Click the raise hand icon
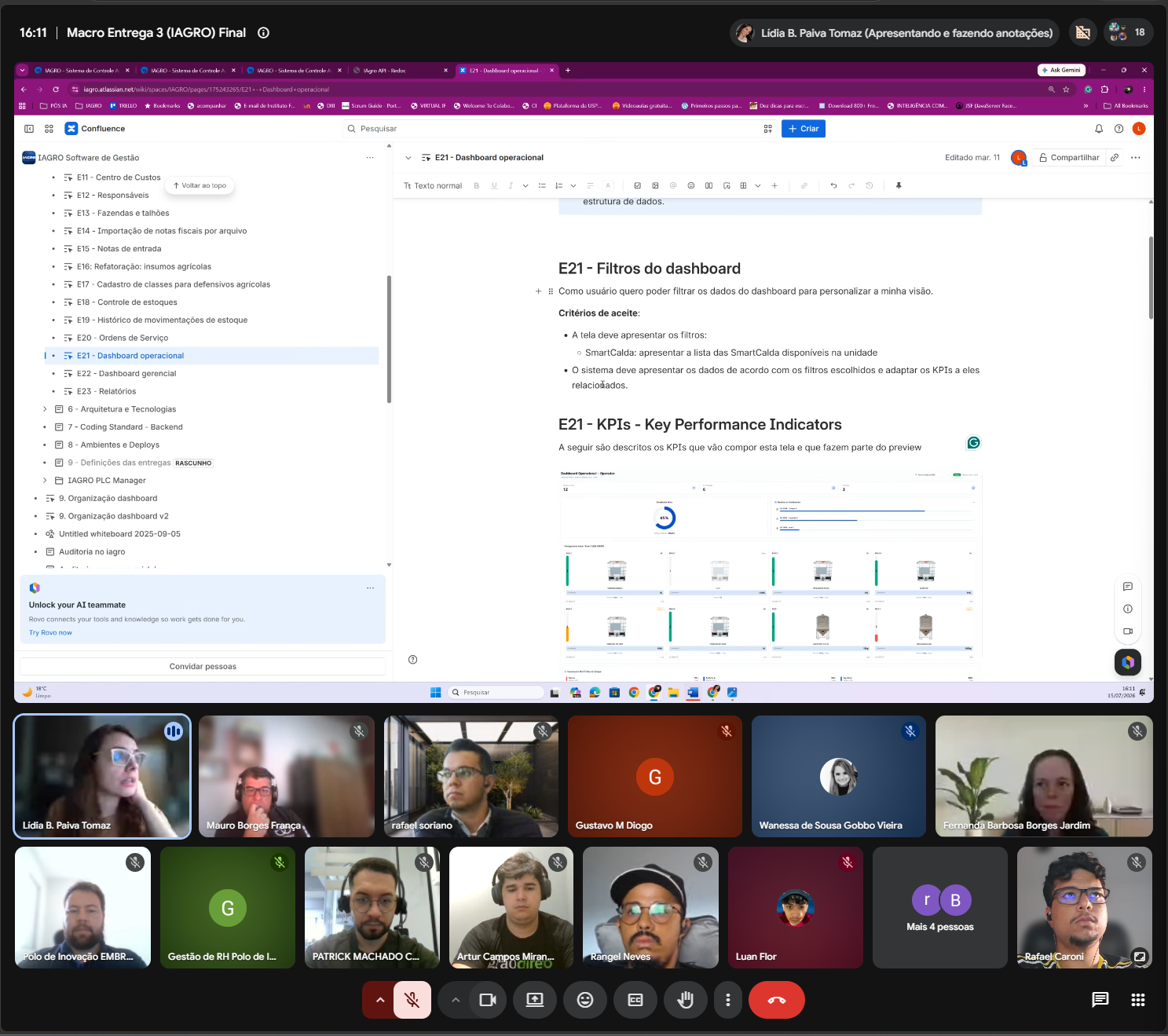 685,1000
